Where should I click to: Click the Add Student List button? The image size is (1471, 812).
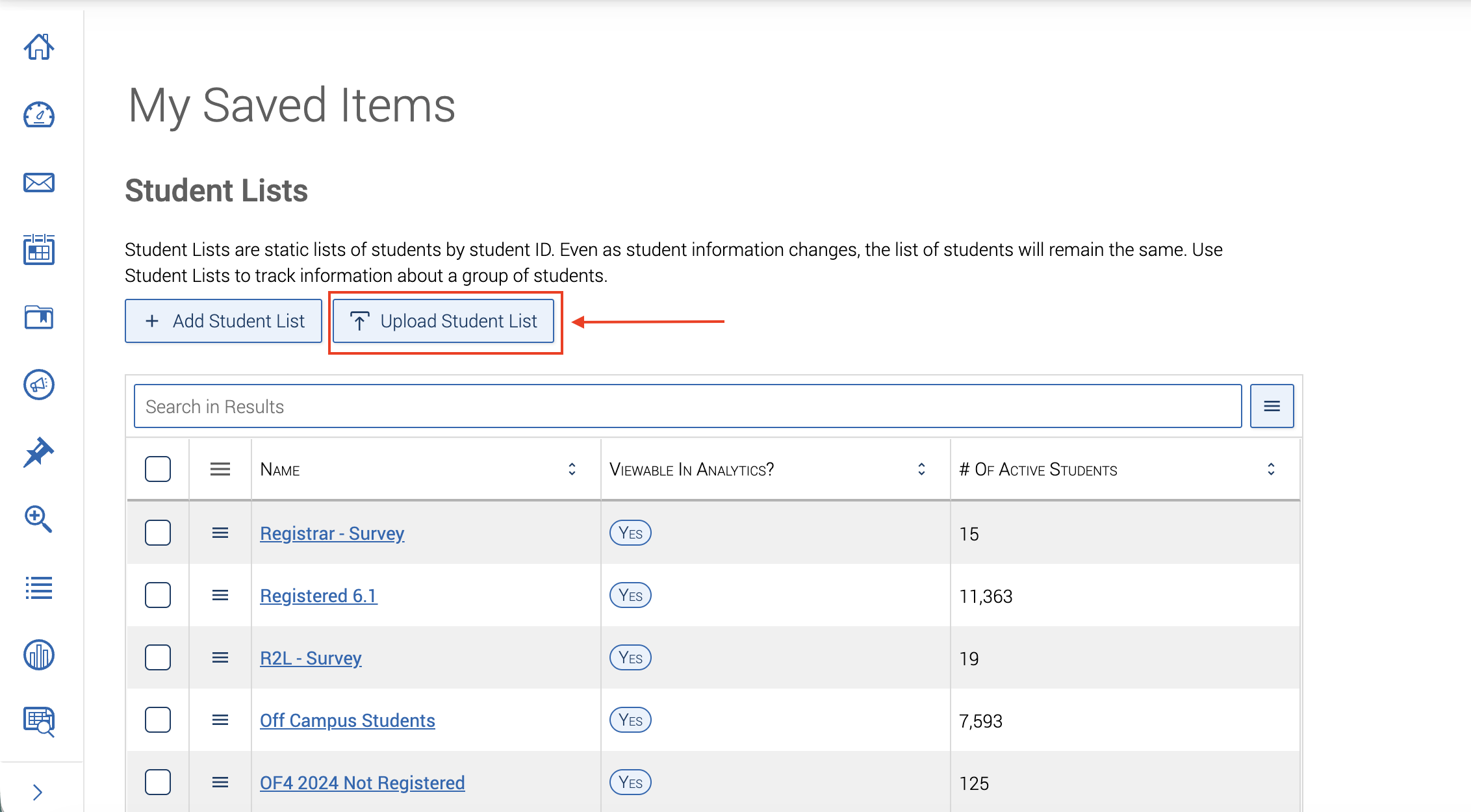(224, 321)
